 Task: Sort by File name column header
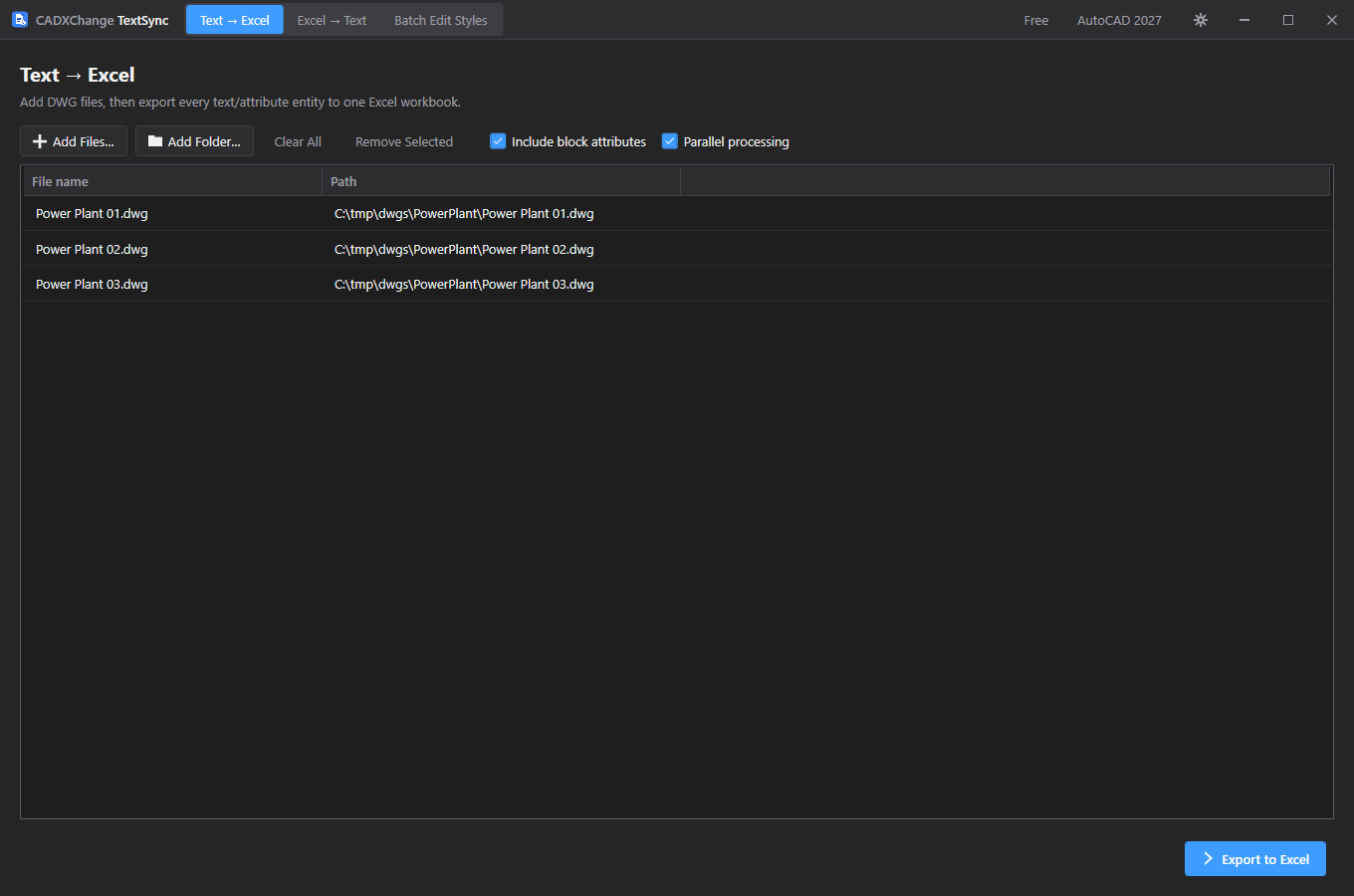click(x=172, y=181)
